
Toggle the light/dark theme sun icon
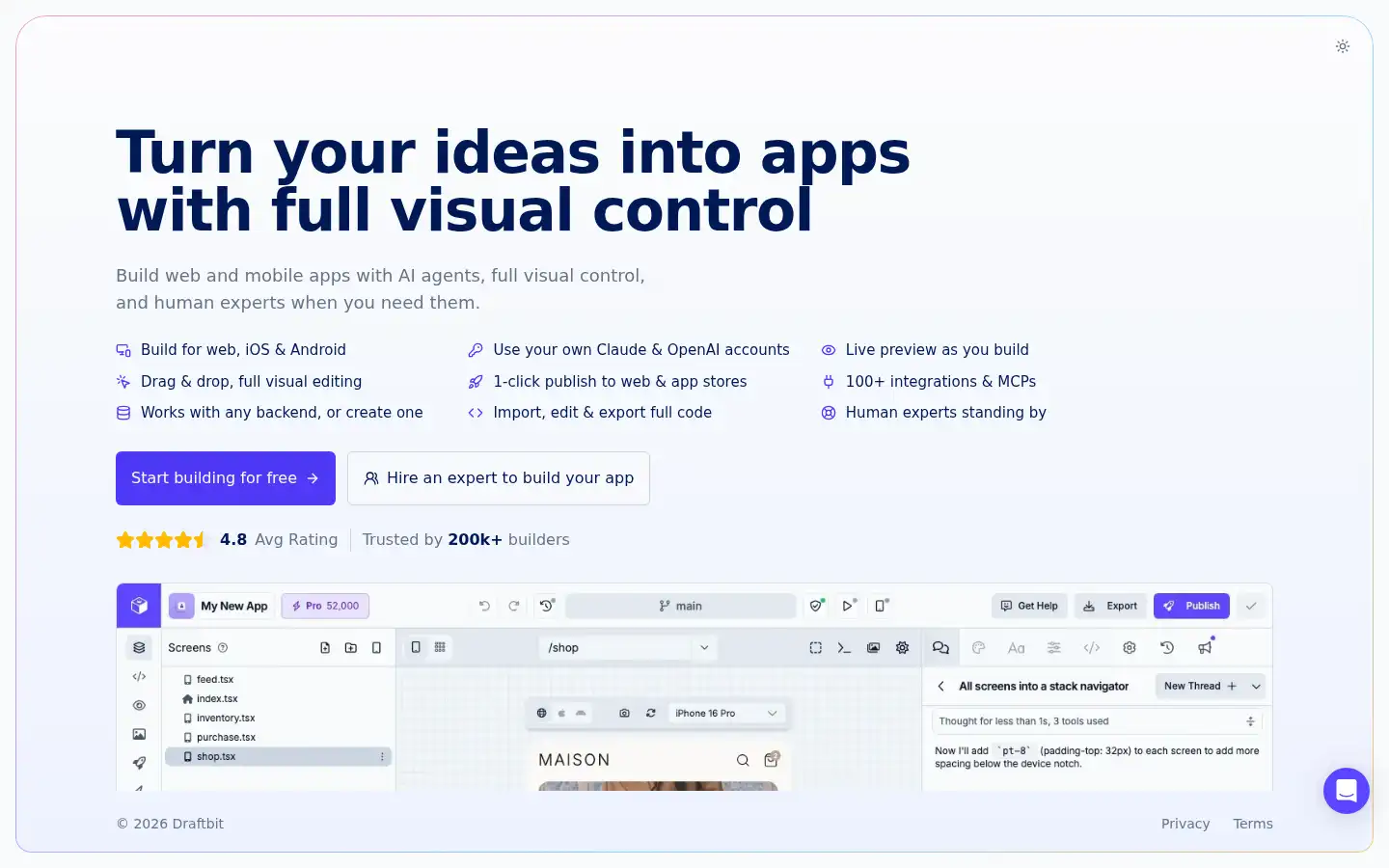pos(1342,46)
